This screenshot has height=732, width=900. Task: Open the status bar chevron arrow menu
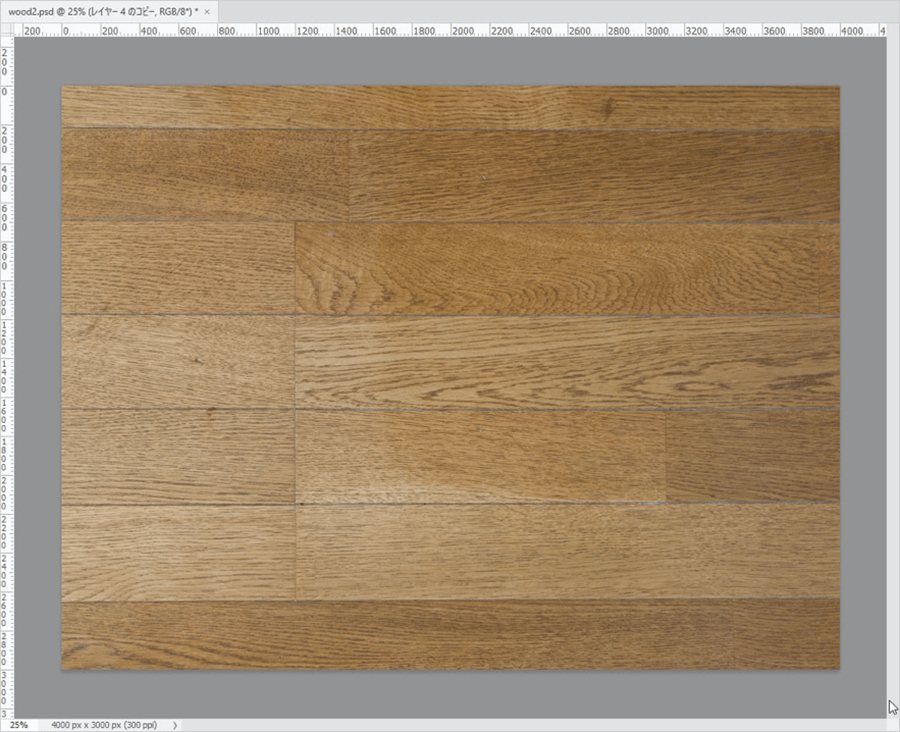[175, 725]
